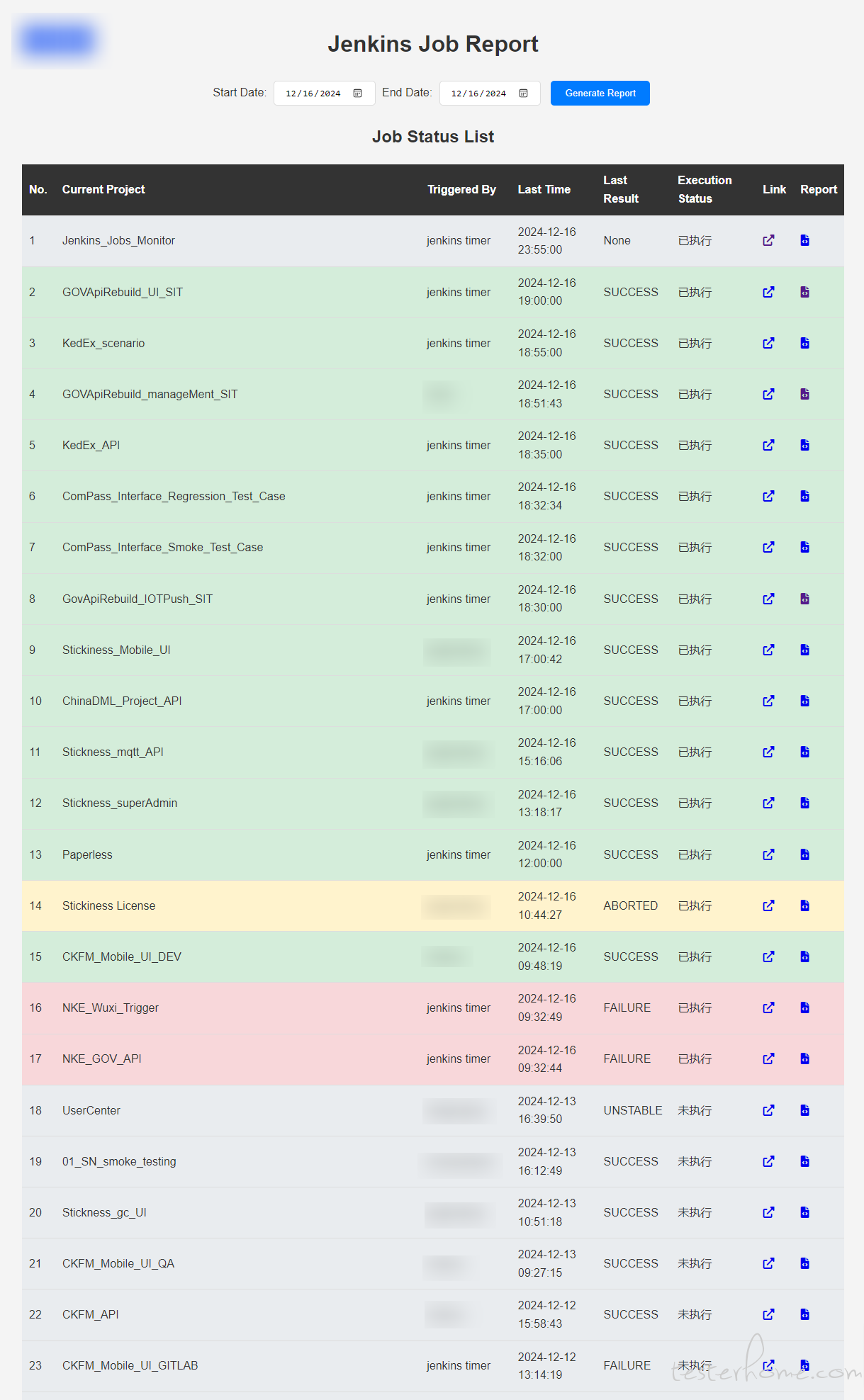Select project name ComPass_Interface_Regression_Test_Case
The image size is (864, 1400).
pos(174,496)
